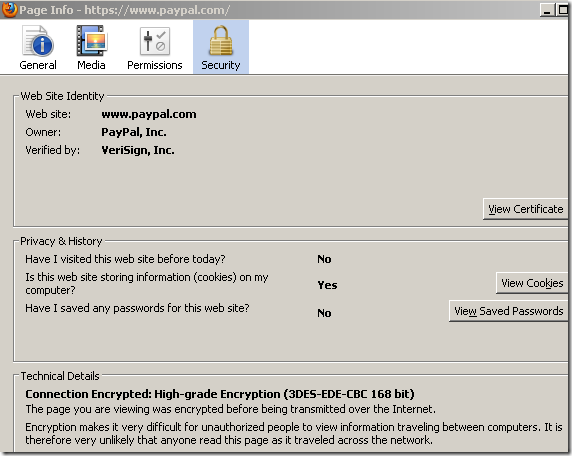Viewport: 572px width, 456px height.
Task: Click the 'page you are viewing was encrypted' sentence
Action: point(230,409)
